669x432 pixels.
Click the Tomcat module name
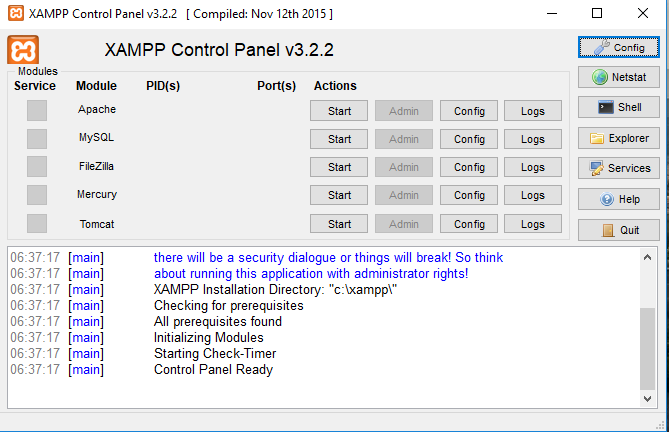pos(97,224)
